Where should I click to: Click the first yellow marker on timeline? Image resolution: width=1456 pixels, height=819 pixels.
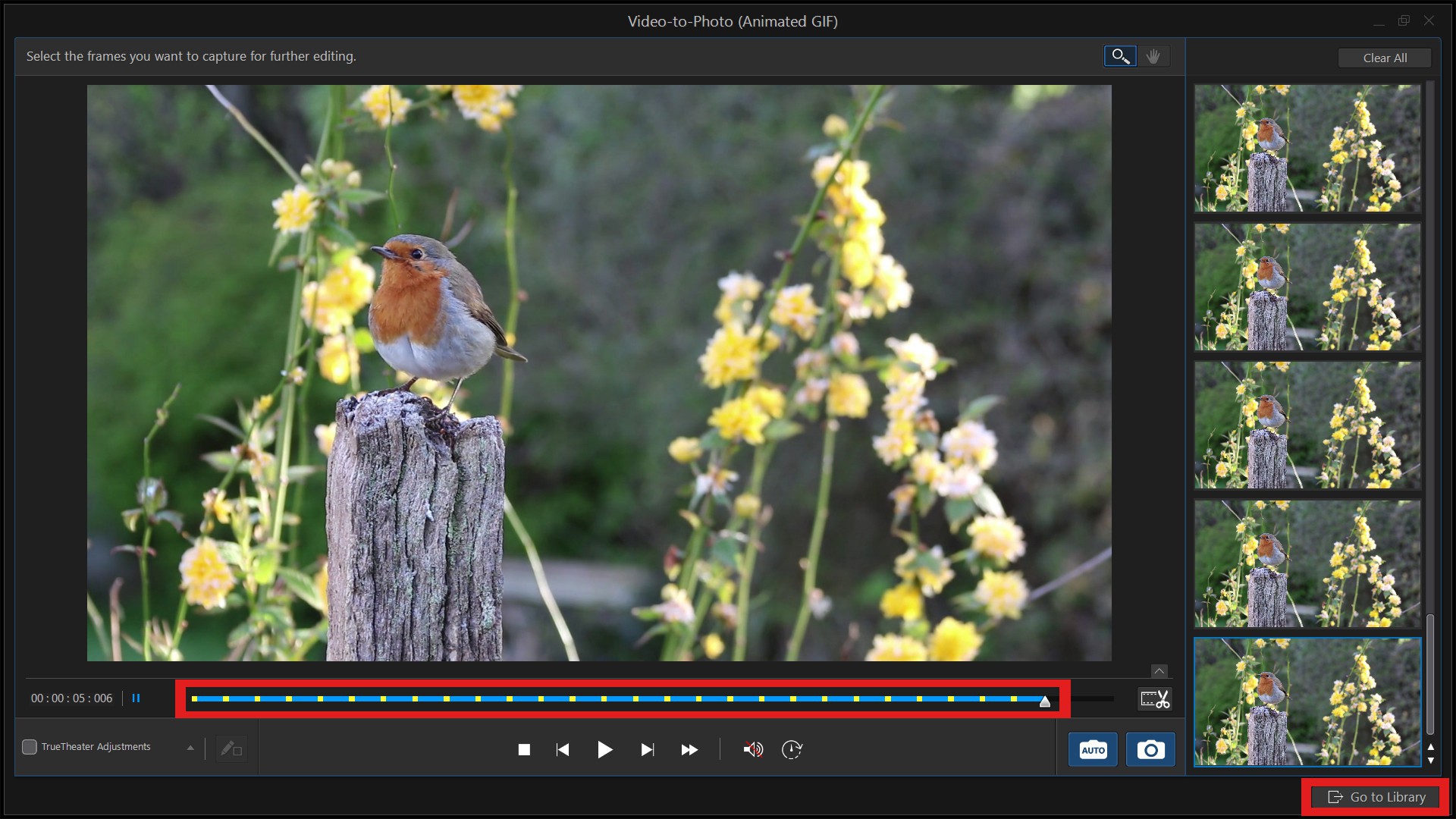pyautogui.click(x=195, y=698)
